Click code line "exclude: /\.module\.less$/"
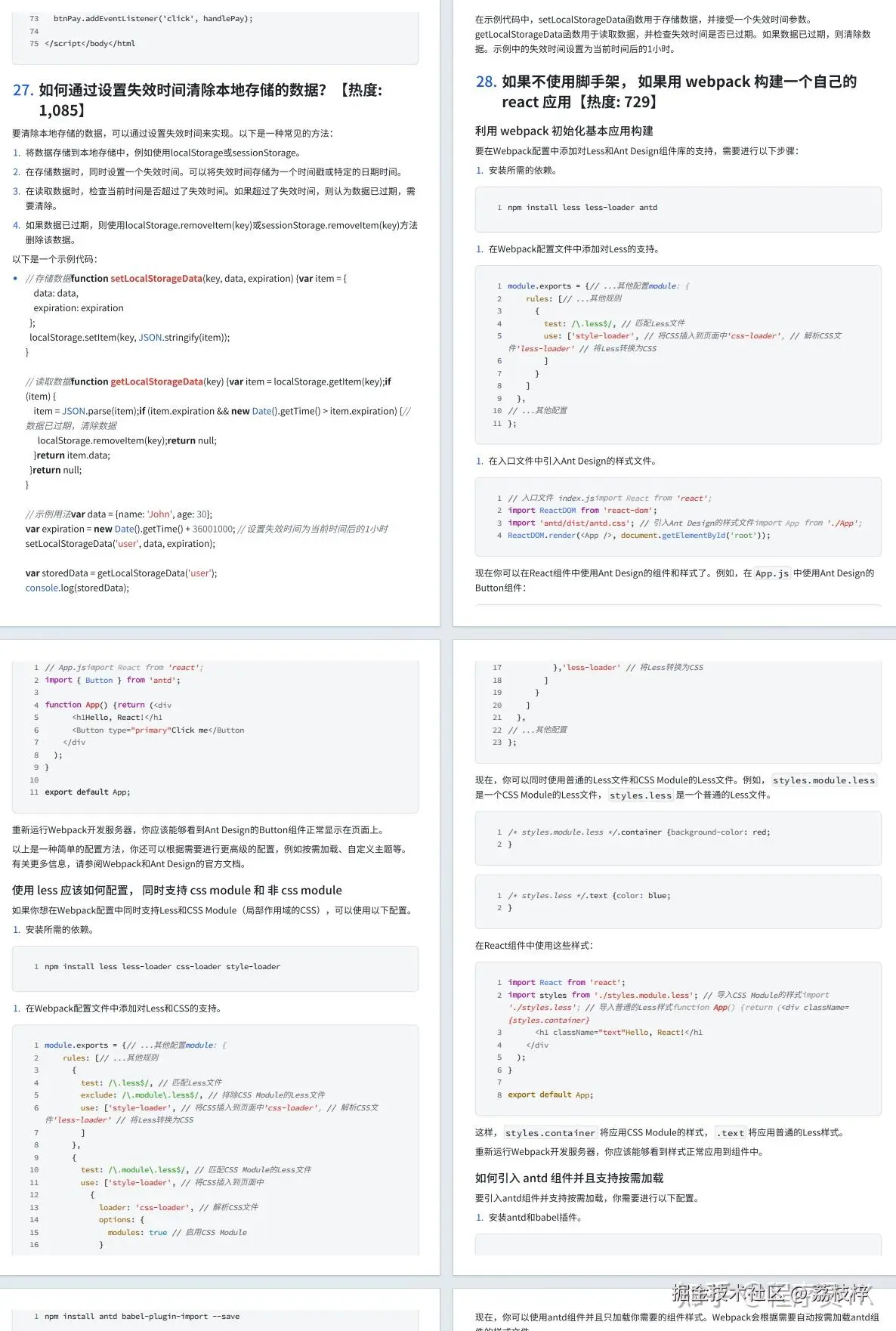The image size is (896, 1331). click(142, 1095)
